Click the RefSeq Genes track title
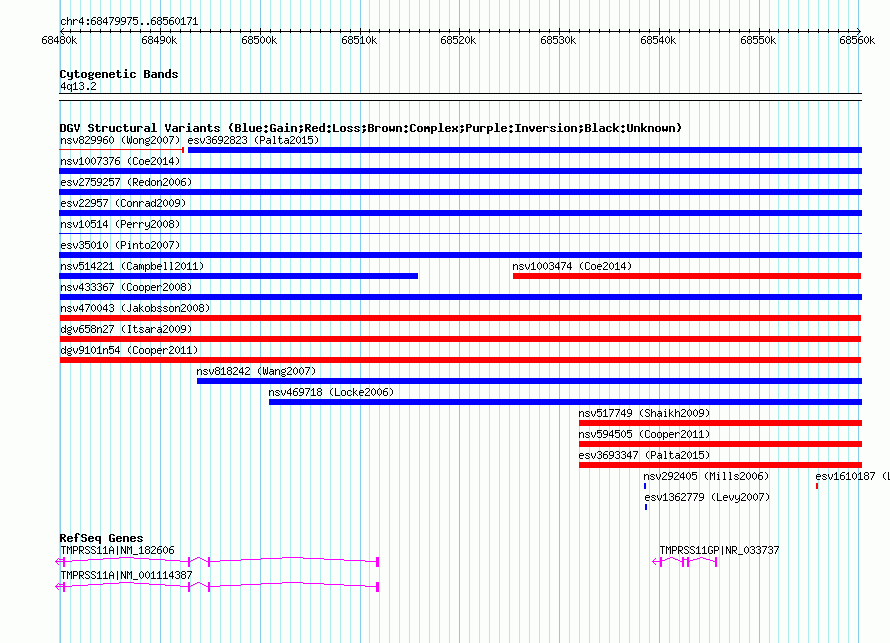 (x=101, y=537)
